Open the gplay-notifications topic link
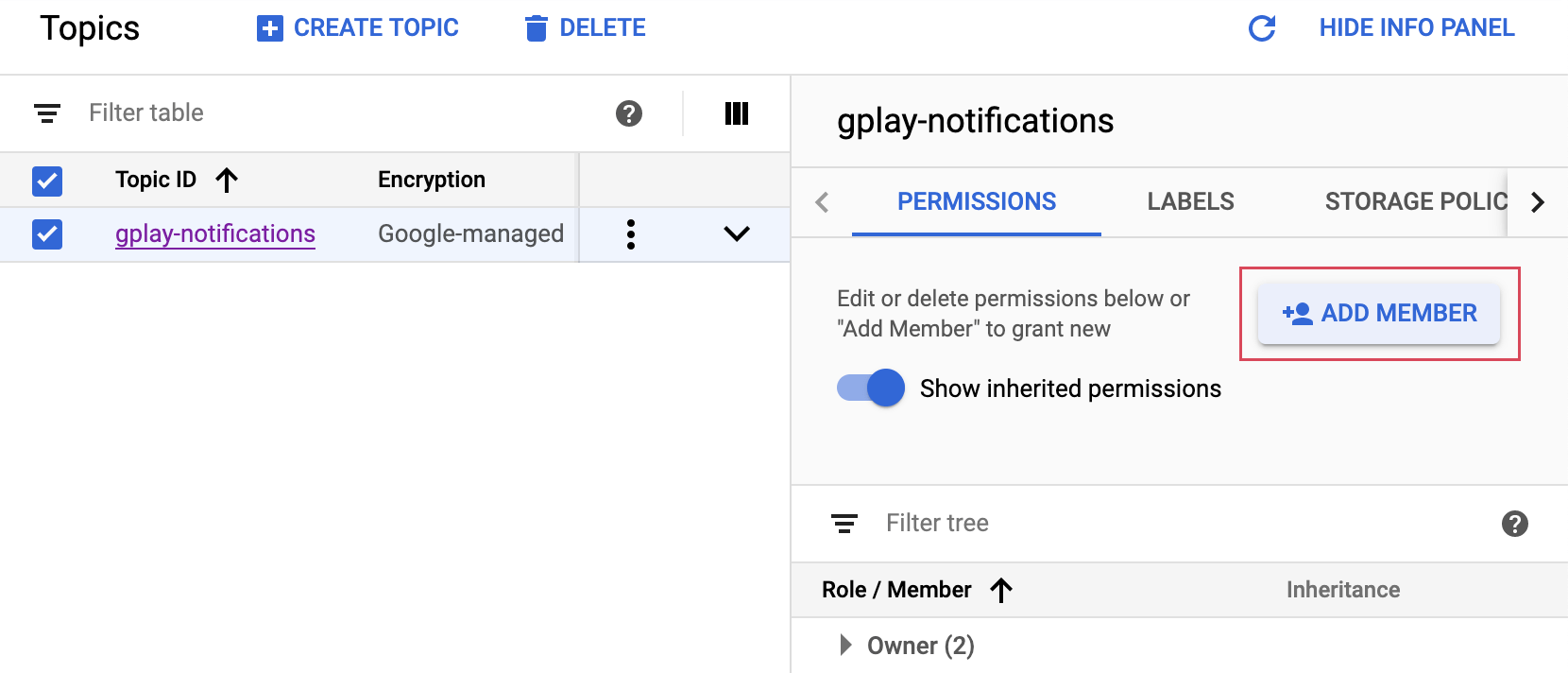Image resolution: width=1568 pixels, height=673 pixels. pos(215,234)
